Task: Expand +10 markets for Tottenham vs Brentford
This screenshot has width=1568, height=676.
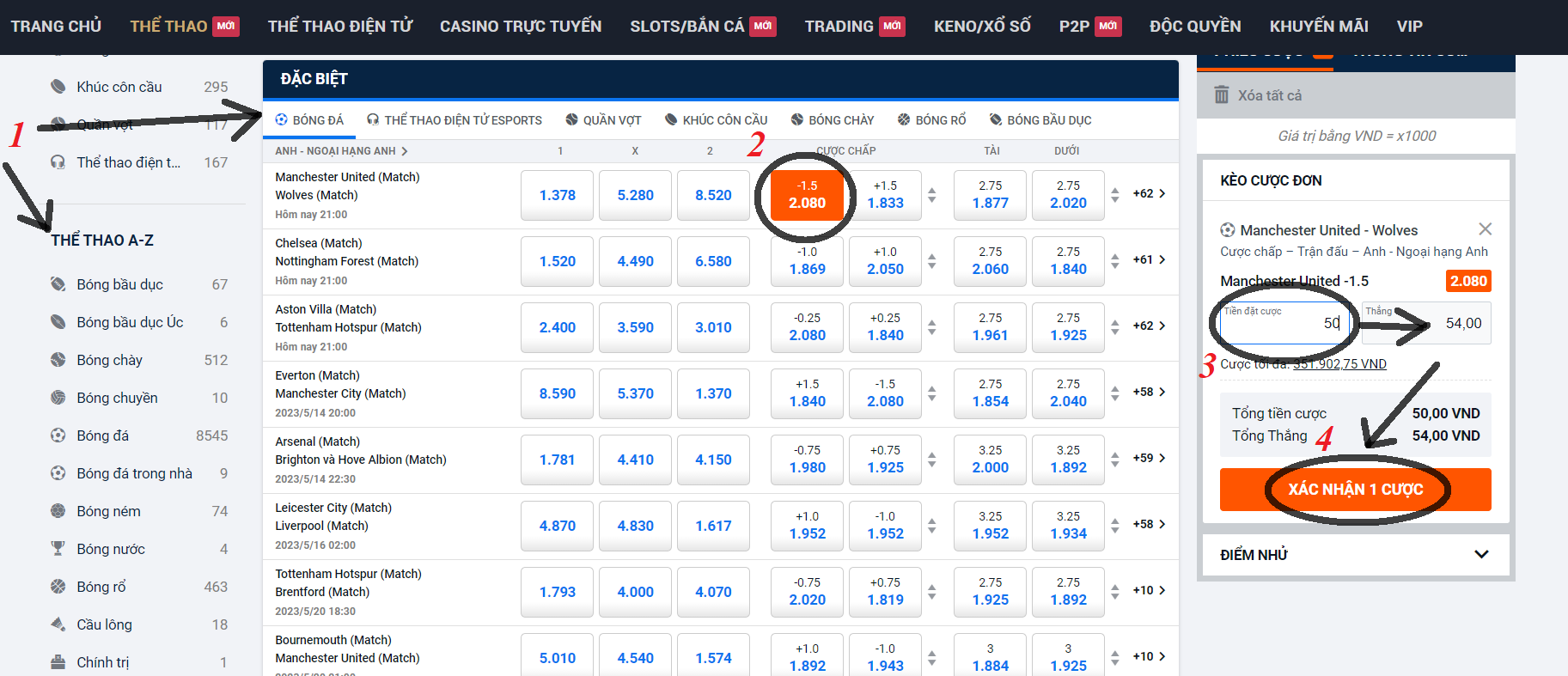Action: click(x=1149, y=590)
